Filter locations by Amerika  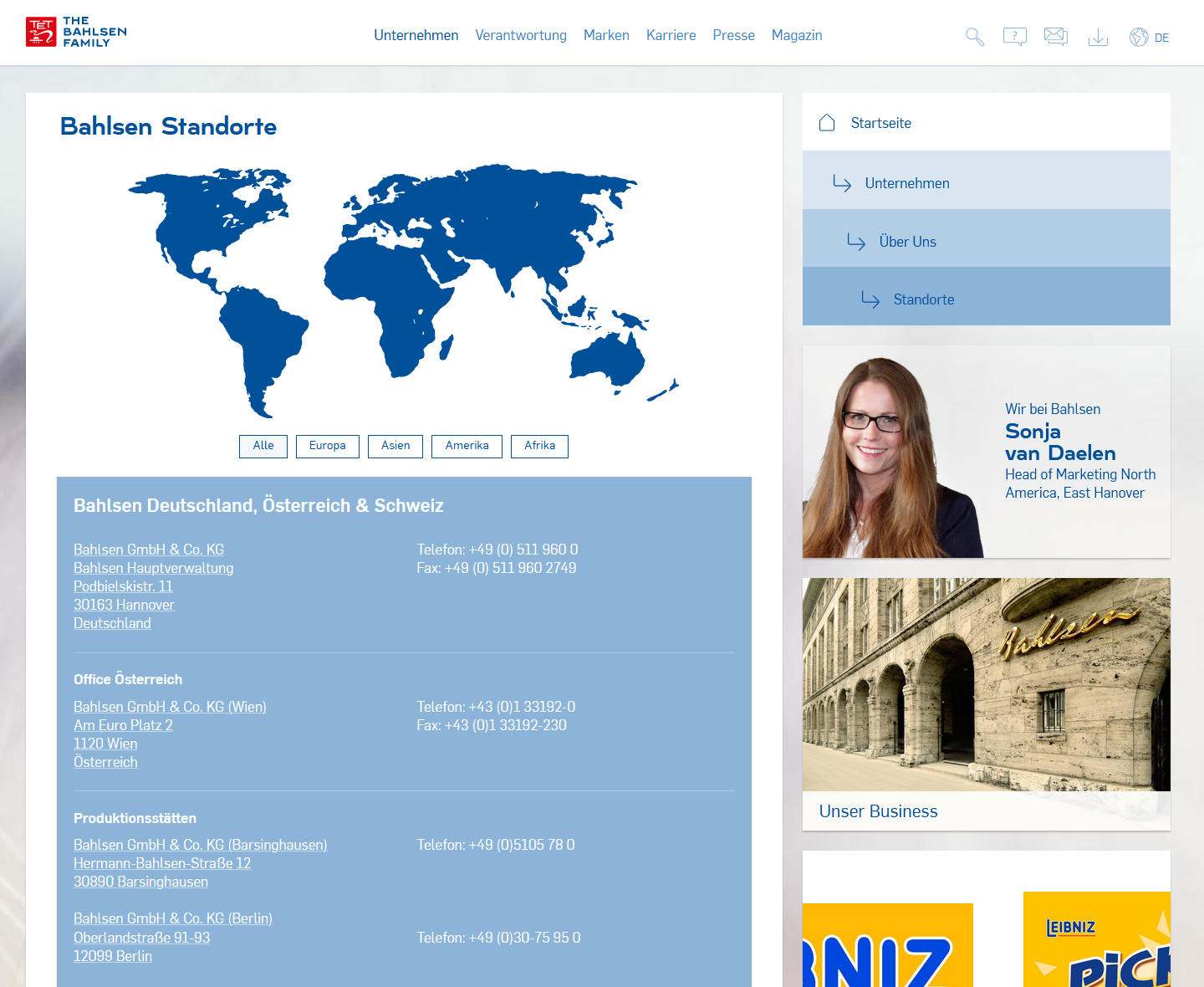pyautogui.click(x=467, y=446)
